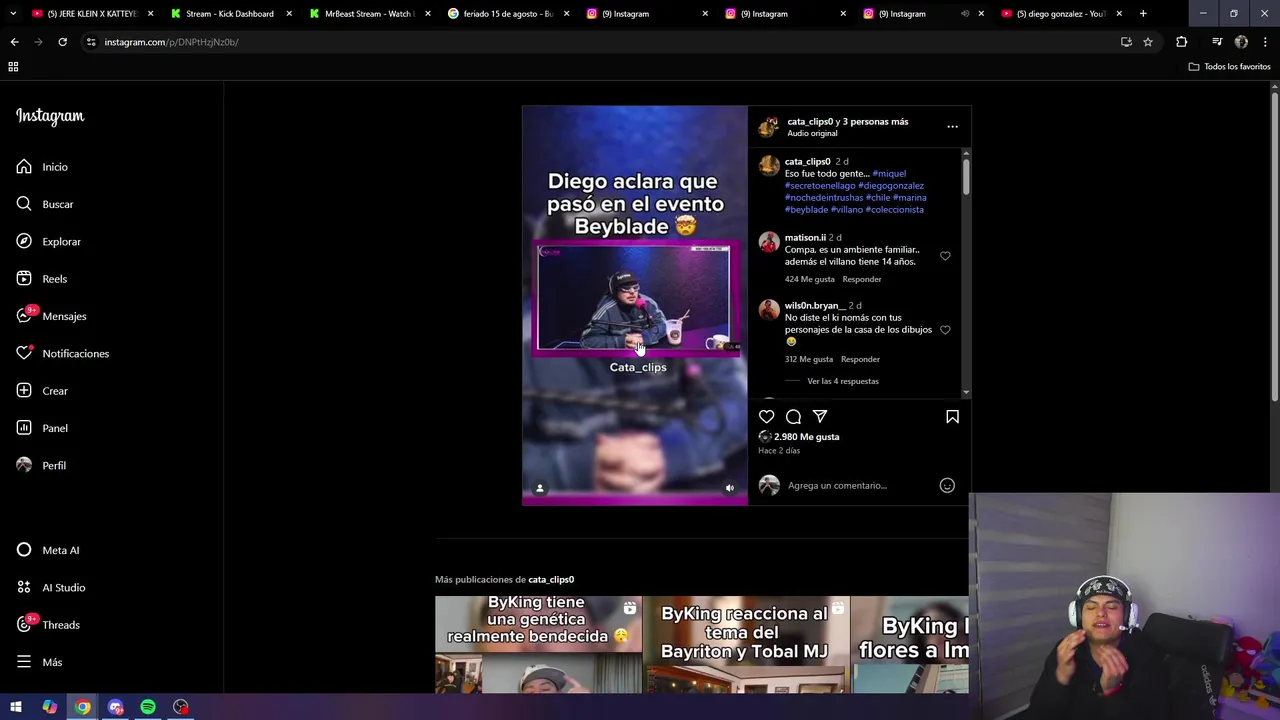Like the post with heart icon
This screenshot has height=720, width=1280.
tap(767, 416)
